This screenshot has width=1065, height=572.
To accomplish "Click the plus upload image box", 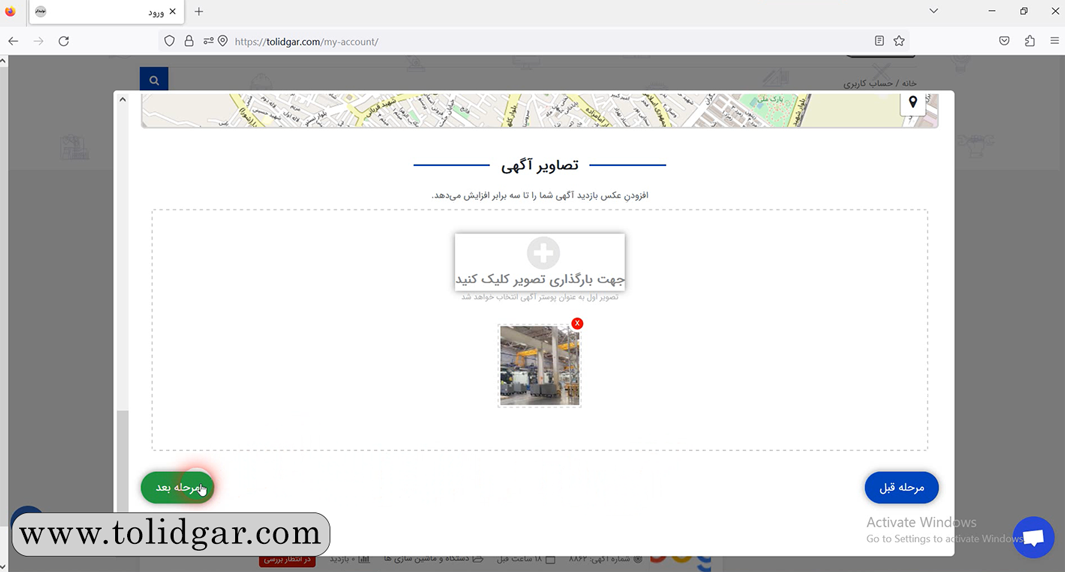I will coord(540,262).
